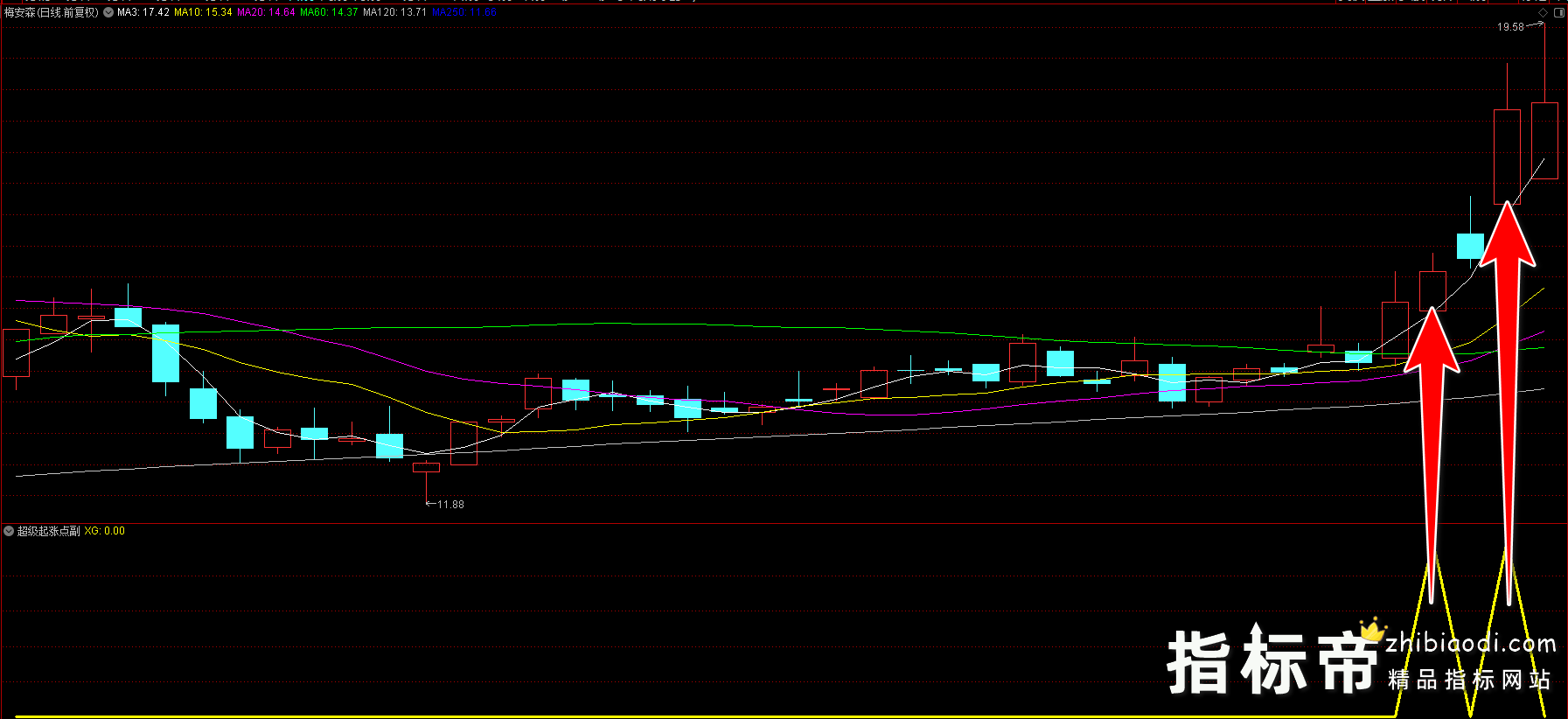The width and height of the screenshot is (1568, 719).
Task: Select the green MA60: 14.37 label
Action: click(x=329, y=12)
